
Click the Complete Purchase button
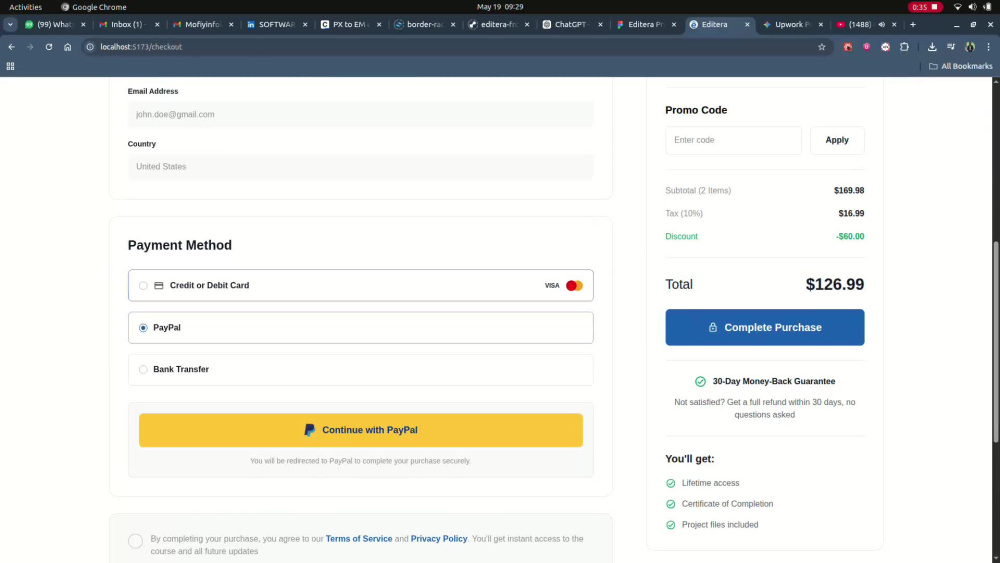click(764, 327)
